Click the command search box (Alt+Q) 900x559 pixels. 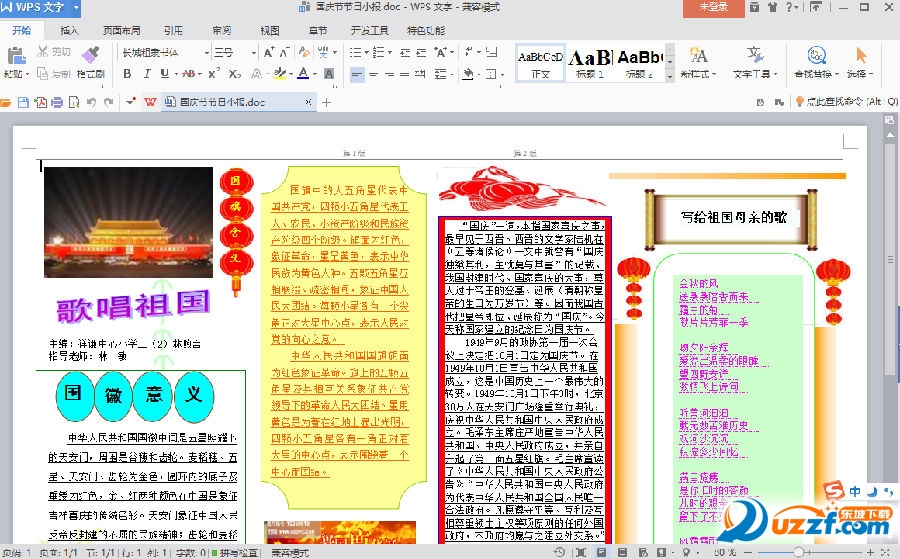[x=847, y=102]
